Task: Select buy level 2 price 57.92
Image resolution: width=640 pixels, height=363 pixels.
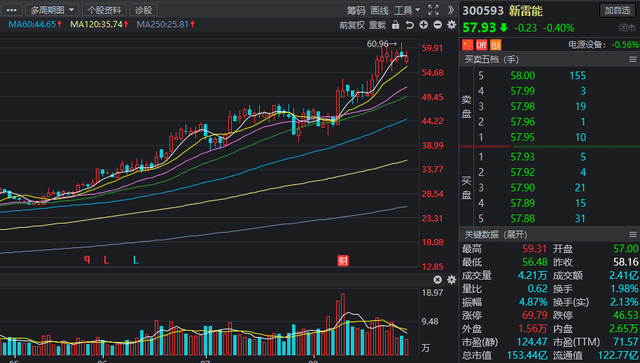Action: [x=522, y=172]
